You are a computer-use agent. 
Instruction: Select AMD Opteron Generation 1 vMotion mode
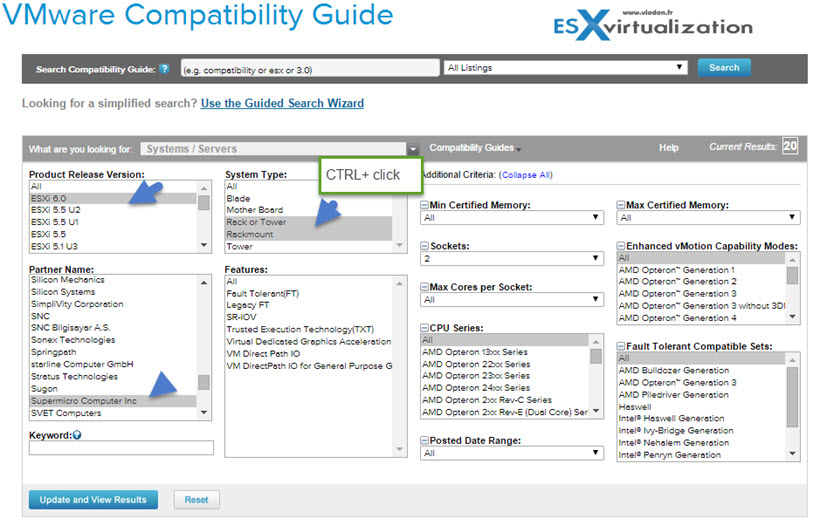coord(701,270)
